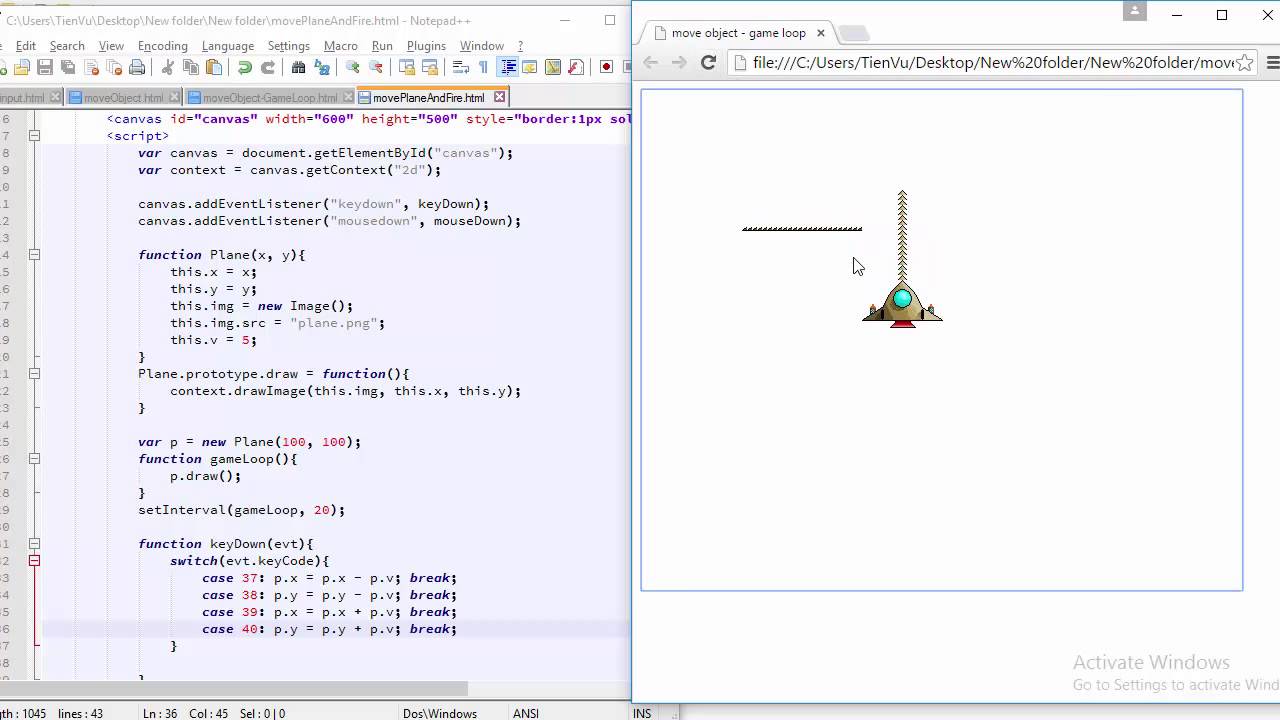Collapse the keyDown function fold marker
1280x720 pixels.
[34, 544]
